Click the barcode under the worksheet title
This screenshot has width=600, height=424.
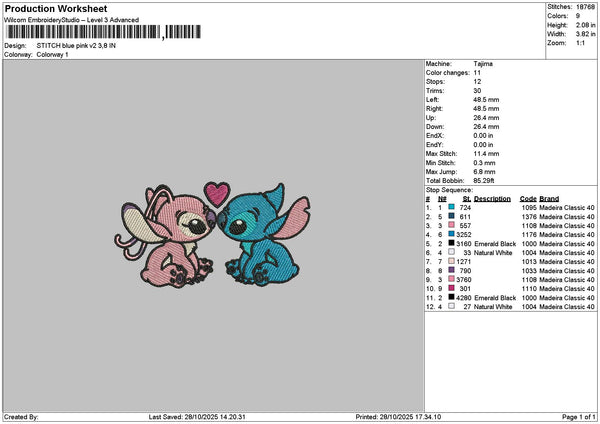(x=104, y=32)
